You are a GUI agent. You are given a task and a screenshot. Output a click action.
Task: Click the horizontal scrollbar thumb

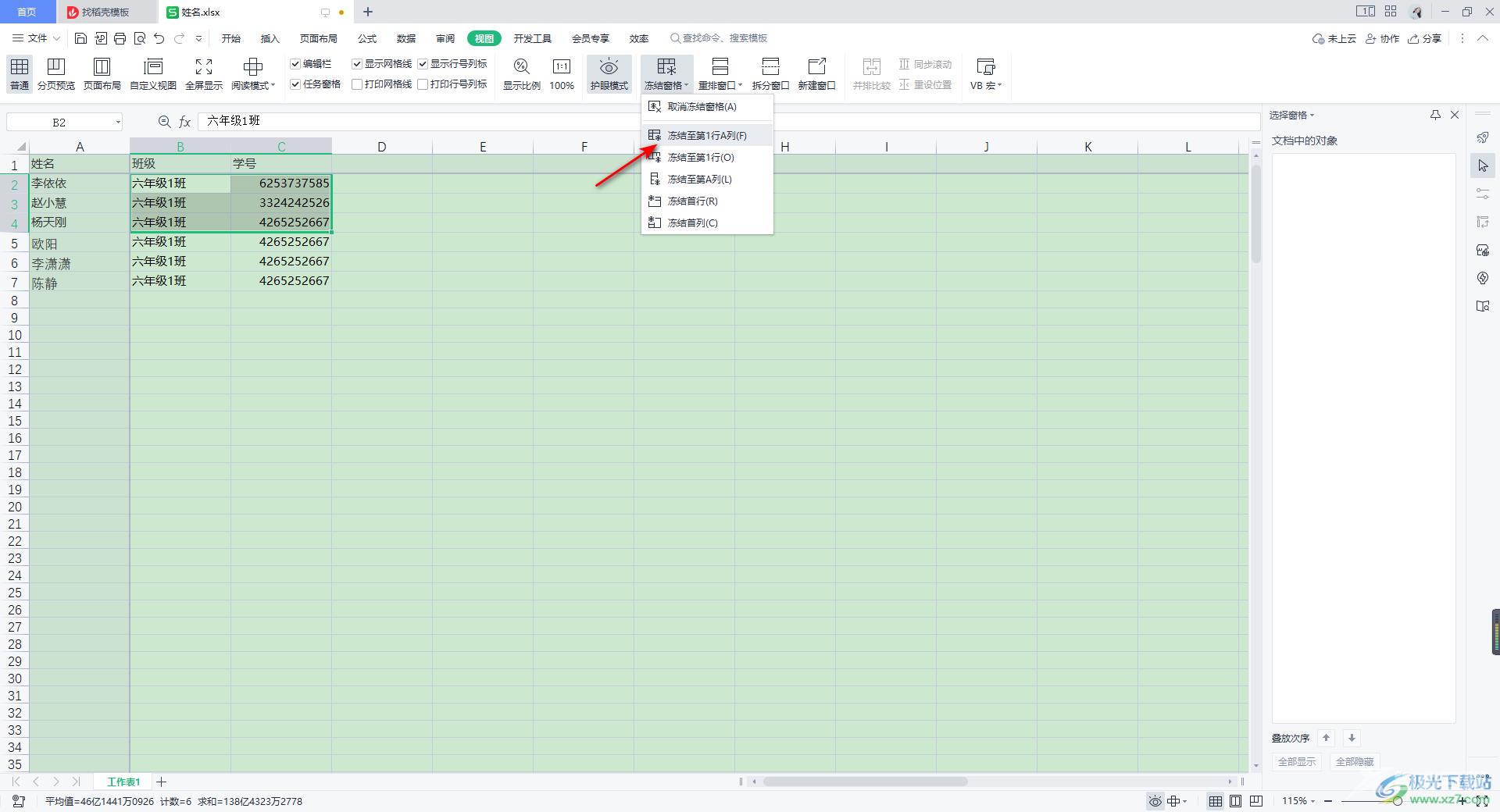(x=865, y=782)
